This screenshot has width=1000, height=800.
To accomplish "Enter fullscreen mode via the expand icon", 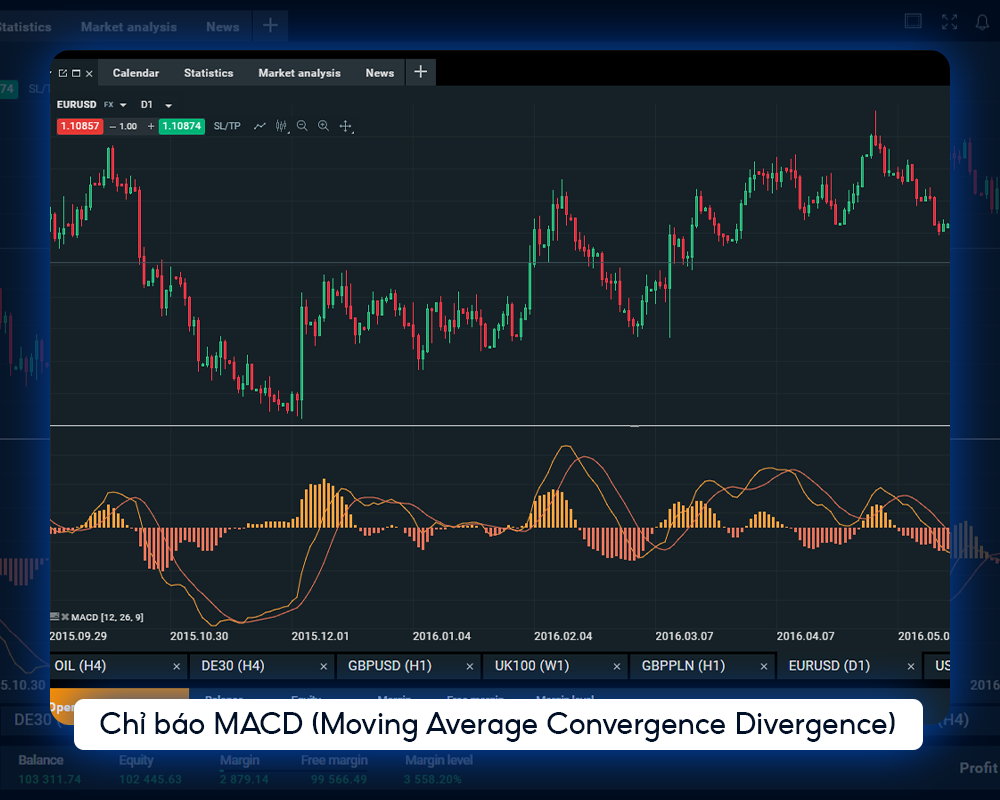I will pyautogui.click(x=948, y=21).
